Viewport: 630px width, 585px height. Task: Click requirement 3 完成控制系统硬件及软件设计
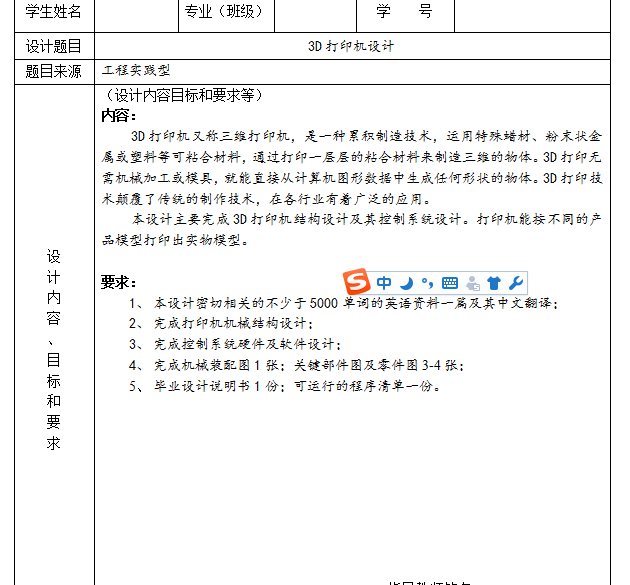point(235,344)
